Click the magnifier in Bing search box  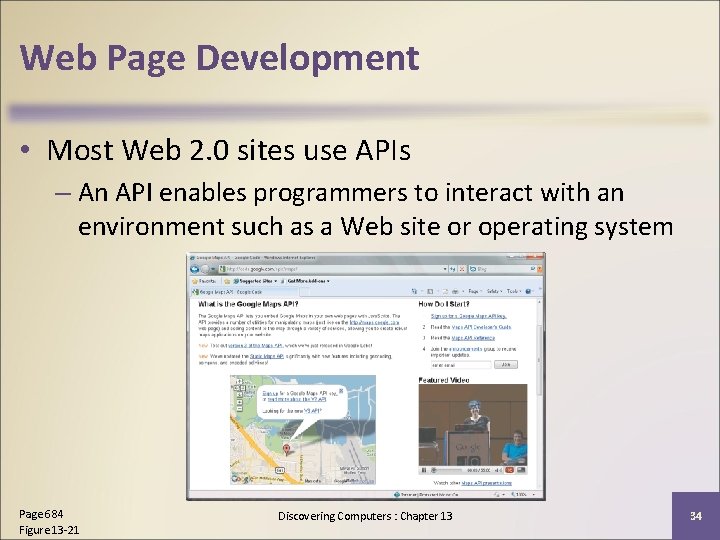(x=533, y=269)
